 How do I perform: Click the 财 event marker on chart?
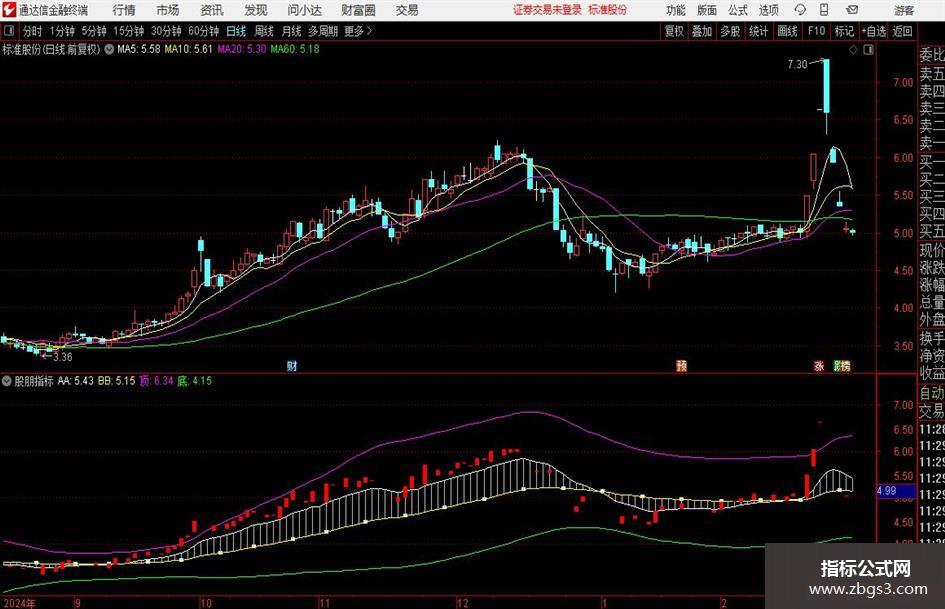292,365
